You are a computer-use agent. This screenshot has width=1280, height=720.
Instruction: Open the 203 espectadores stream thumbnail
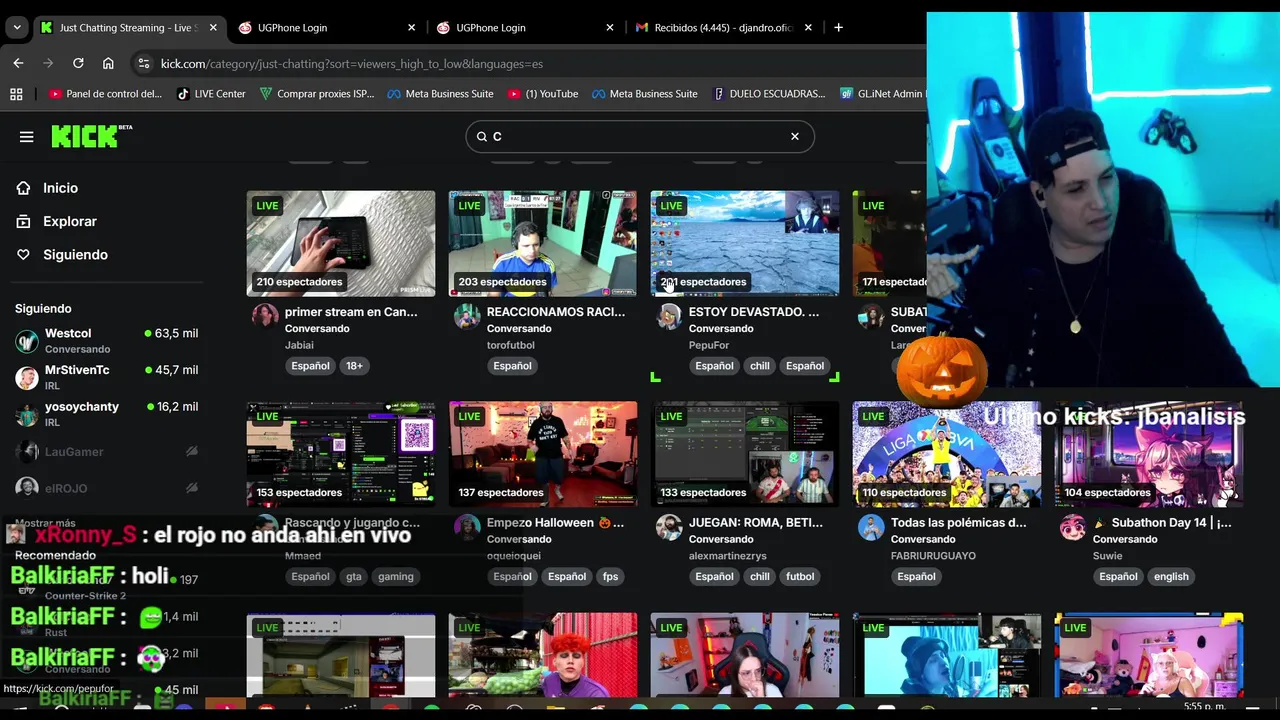point(543,243)
